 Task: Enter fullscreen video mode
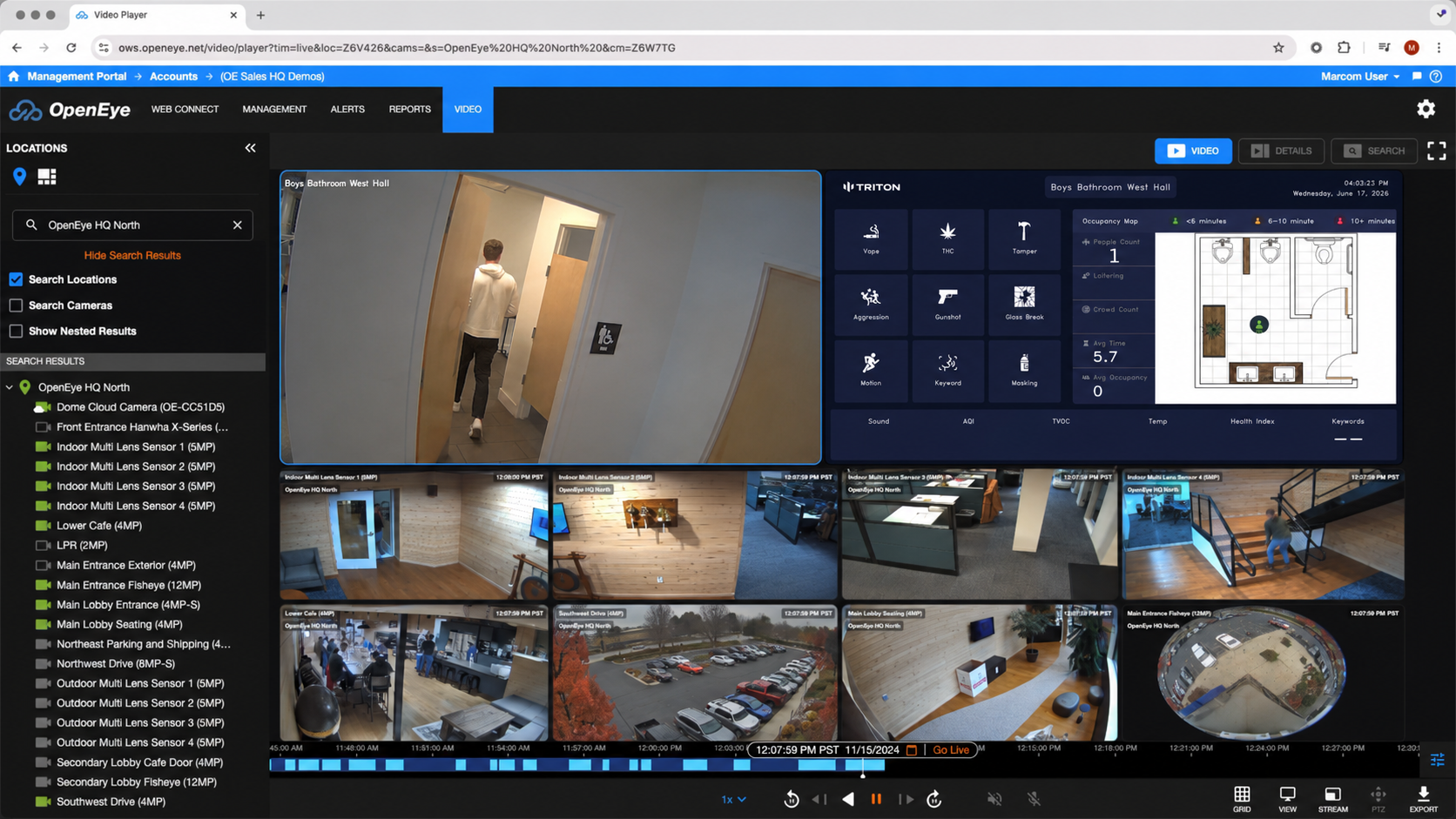click(x=1436, y=151)
